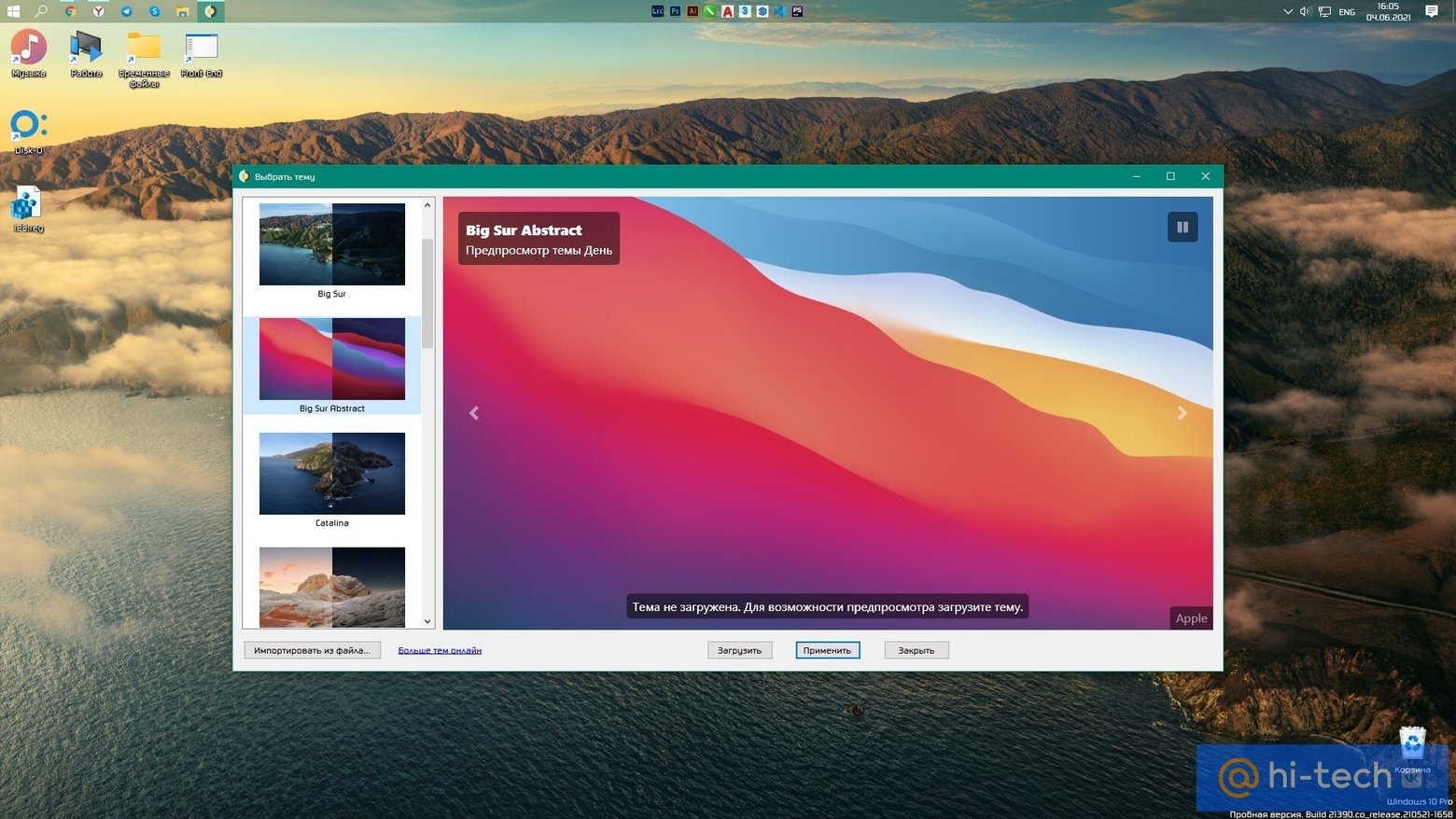Open network status tray icon
1456x819 pixels.
click(x=1324, y=11)
